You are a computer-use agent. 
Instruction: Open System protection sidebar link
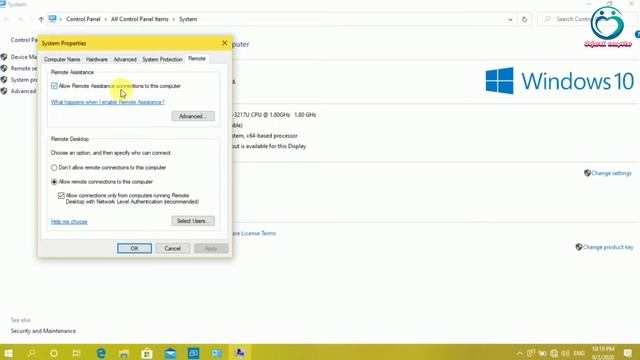click(24, 80)
